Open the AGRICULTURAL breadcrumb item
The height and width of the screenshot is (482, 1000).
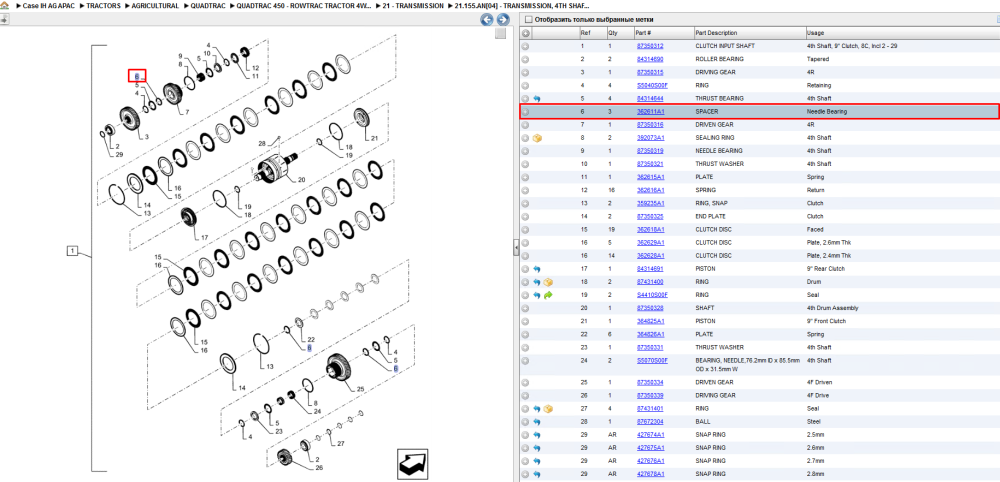(x=156, y=6)
